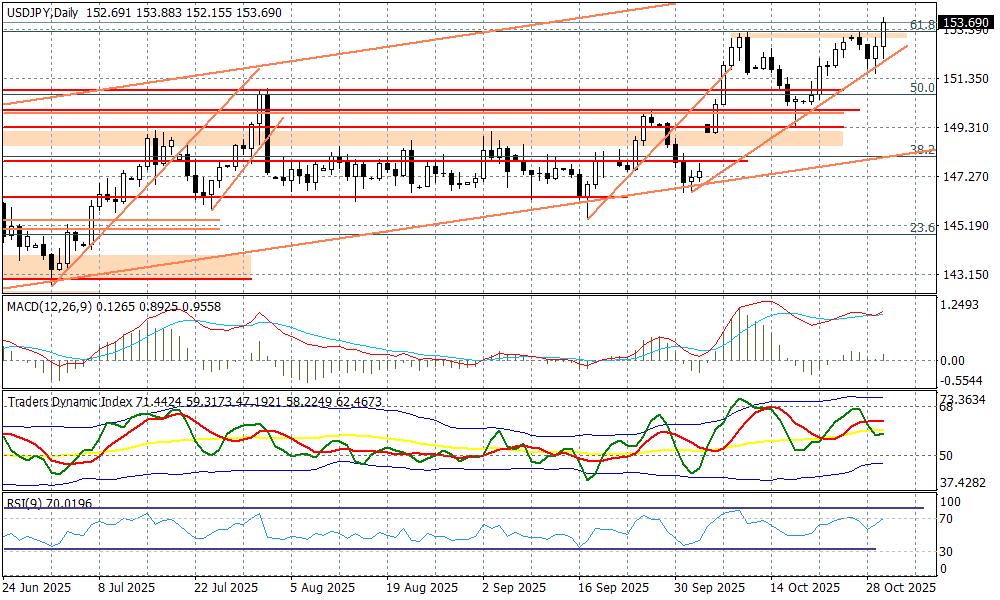Click the 149.310 price axis label
The image size is (1000, 600).
[x=966, y=128]
